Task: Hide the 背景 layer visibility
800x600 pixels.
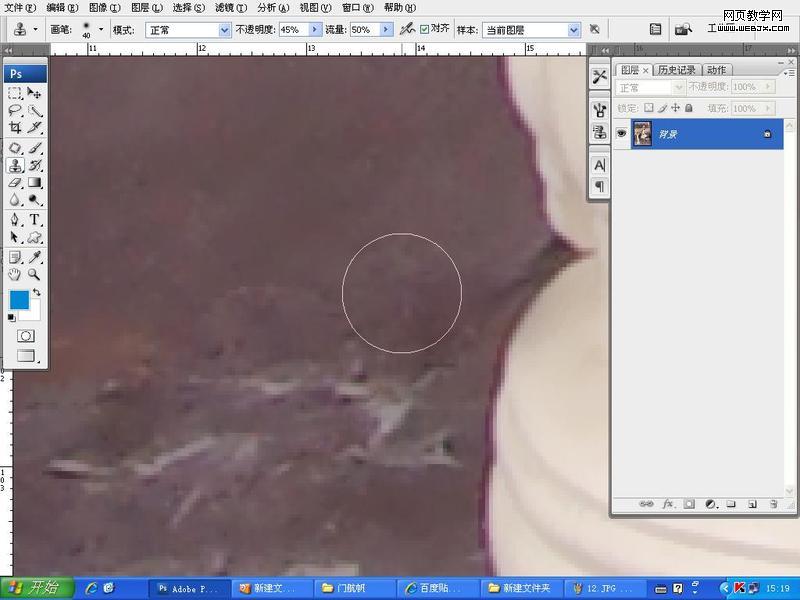Action: click(622, 133)
